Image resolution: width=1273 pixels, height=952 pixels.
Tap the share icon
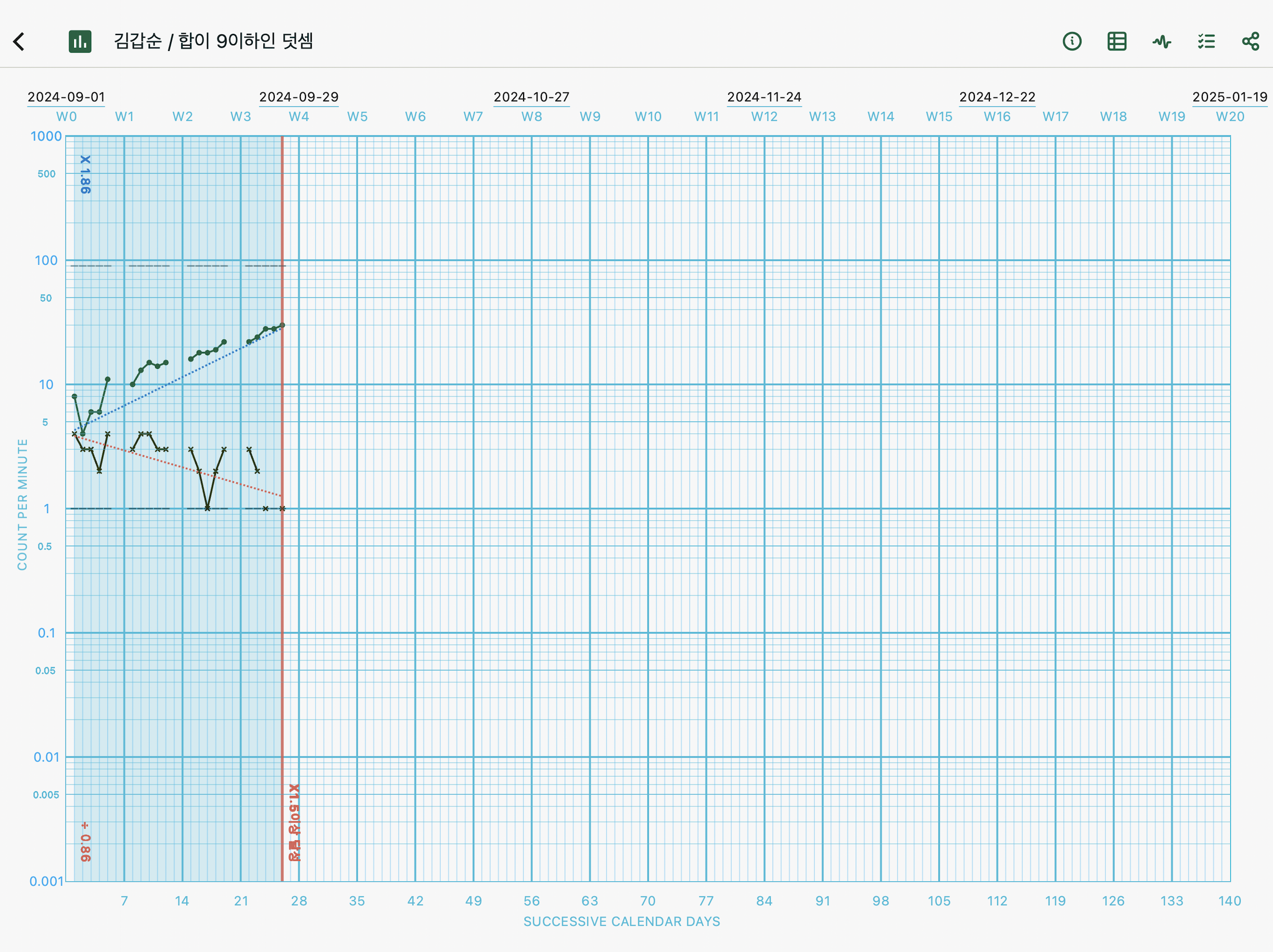click(x=1251, y=42)
